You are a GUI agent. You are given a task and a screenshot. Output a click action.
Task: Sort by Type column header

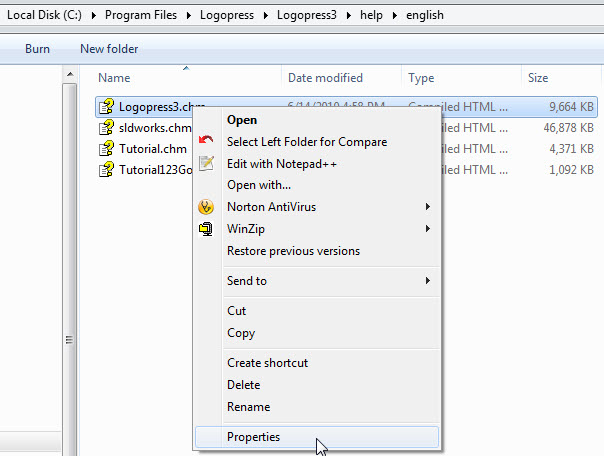point(421,78)
